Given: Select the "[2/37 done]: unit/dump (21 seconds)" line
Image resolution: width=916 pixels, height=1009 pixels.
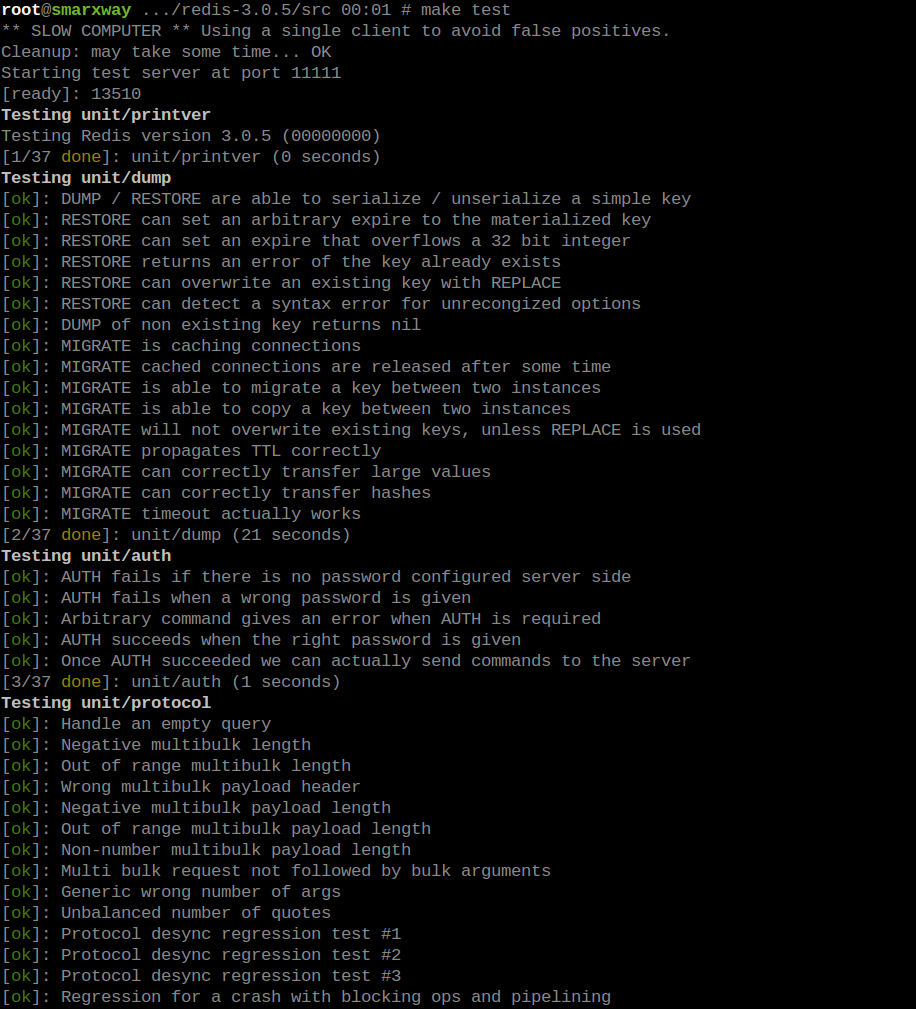Looking at the screenshot, I should point(176,535).
